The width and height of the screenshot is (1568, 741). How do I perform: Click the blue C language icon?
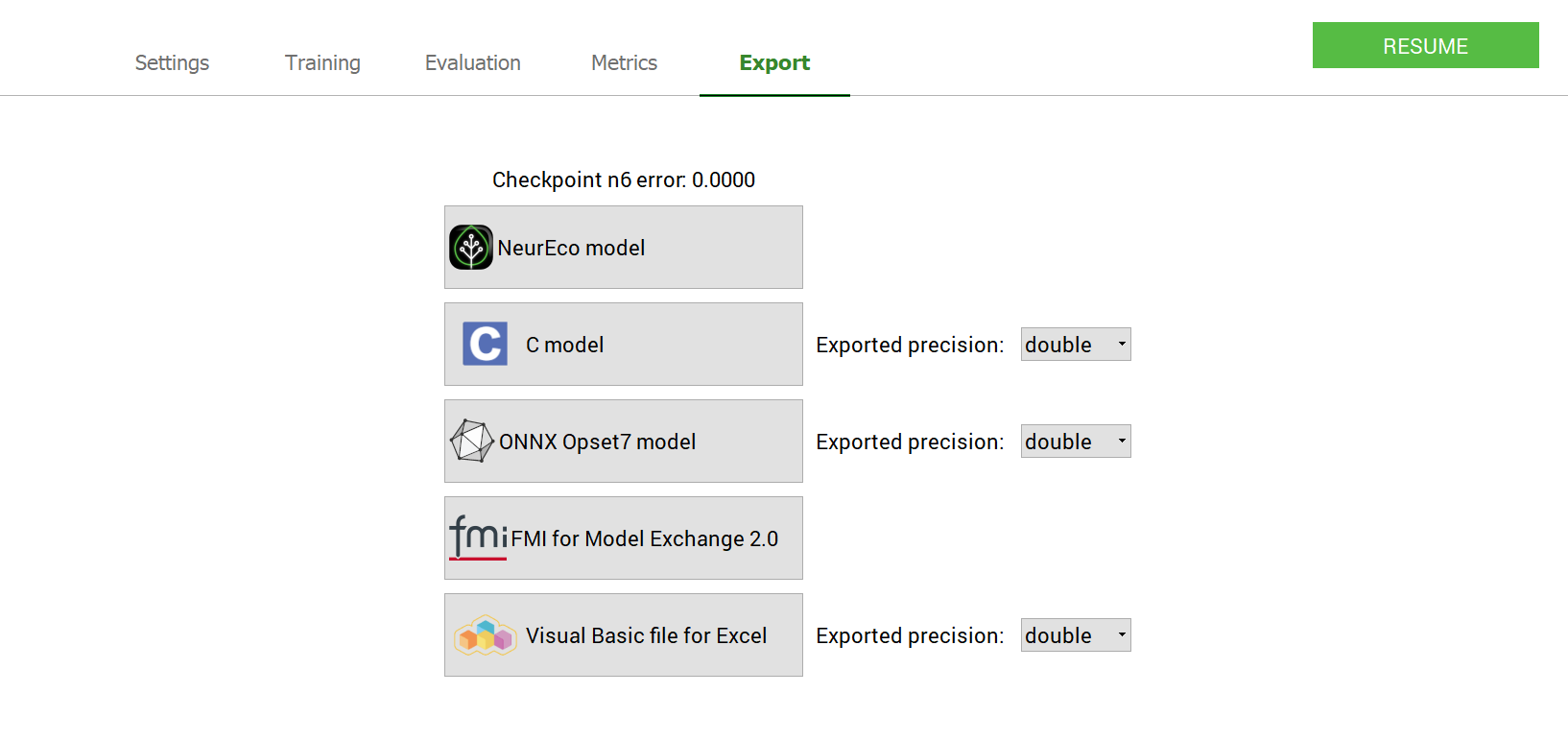coord(486,344)
